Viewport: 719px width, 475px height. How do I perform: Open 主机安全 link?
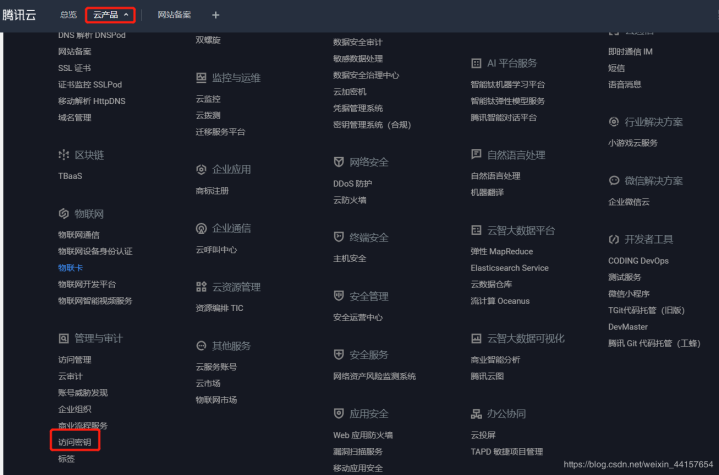pos(350,259)
